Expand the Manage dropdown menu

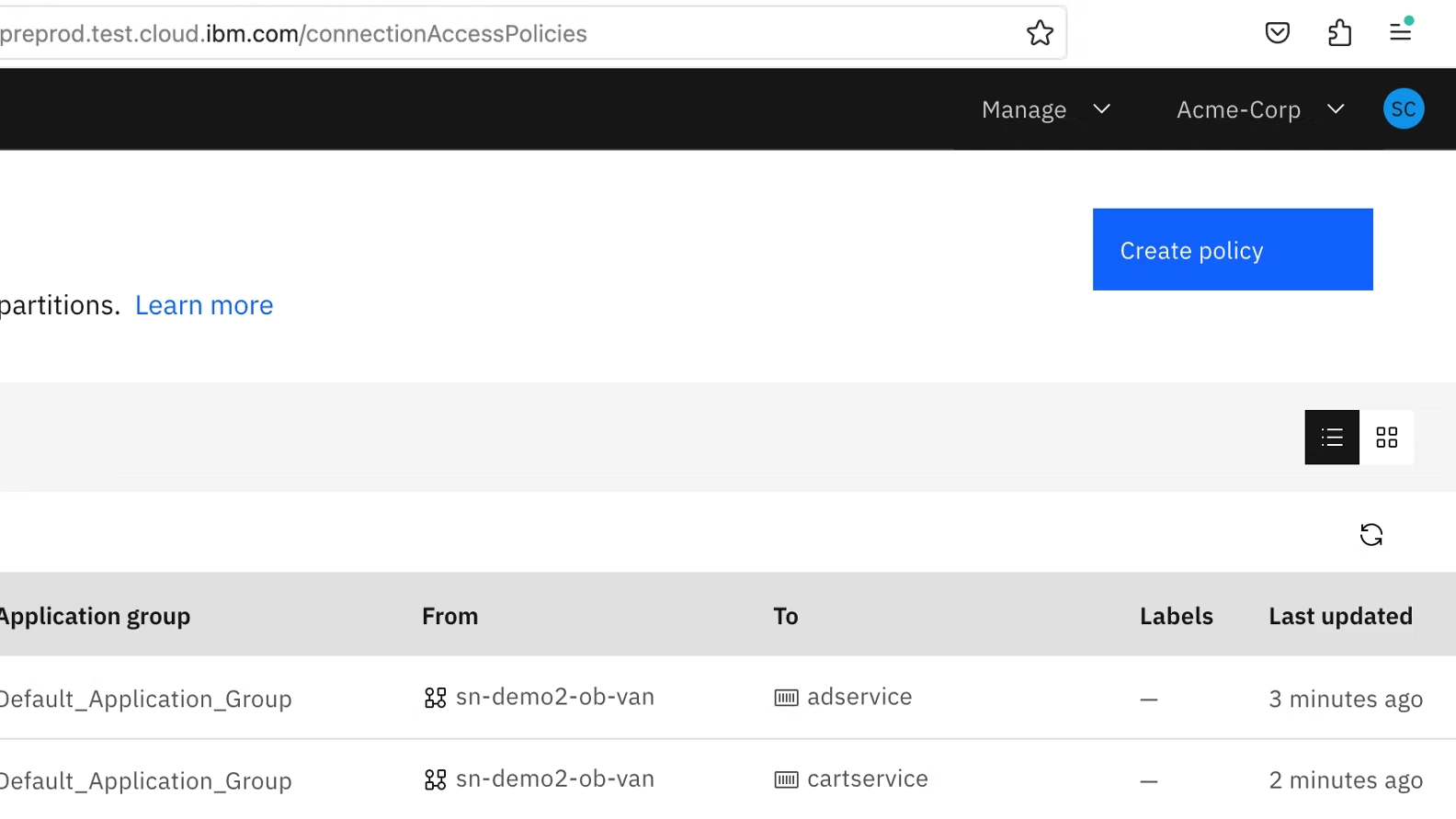1046,109
